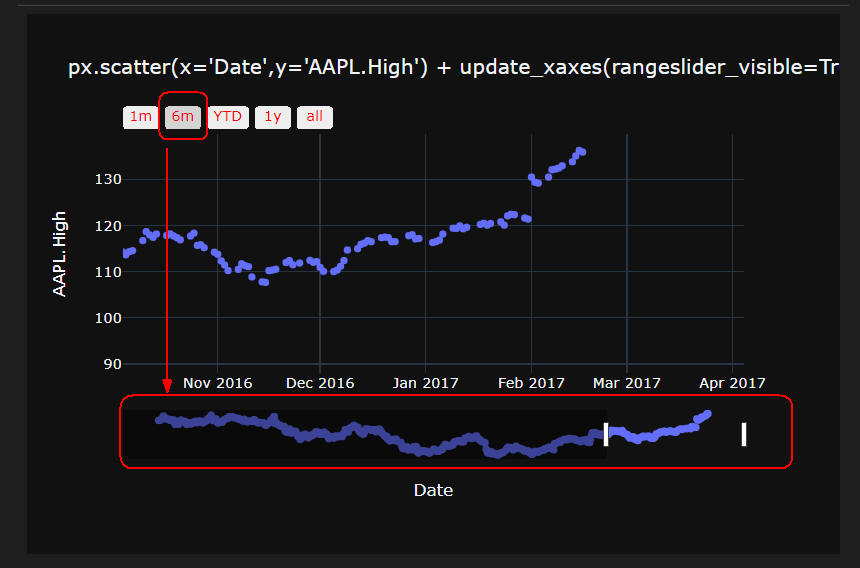This screenshot has height=568, width=860.
Task: Click the 120 y-axis tick label
Action: point(108,226)
